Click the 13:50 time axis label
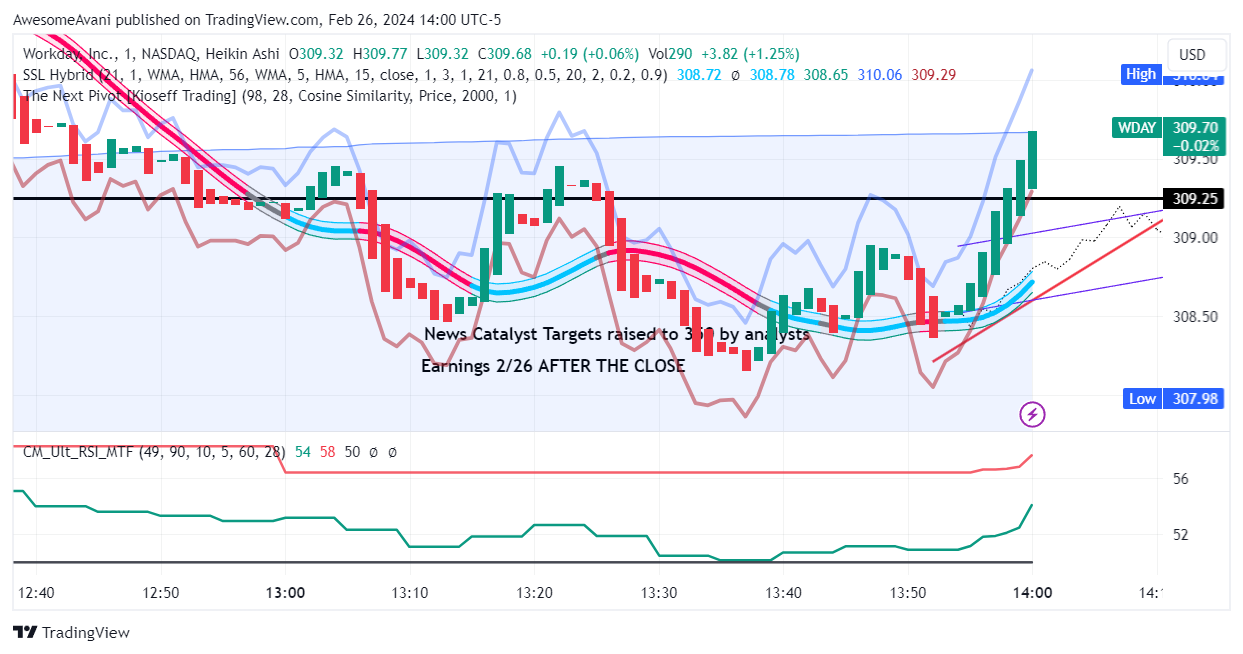 [908, 593]
